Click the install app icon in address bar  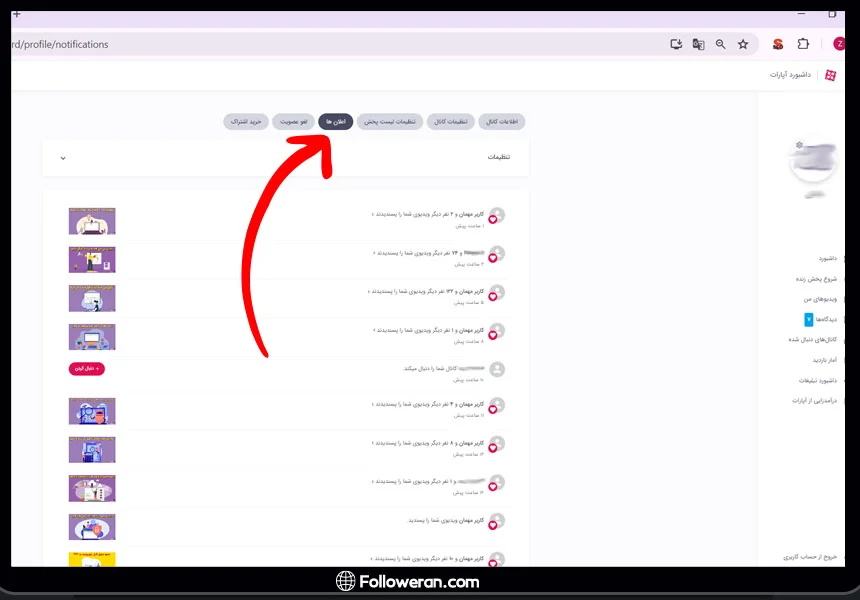point(677,44)
